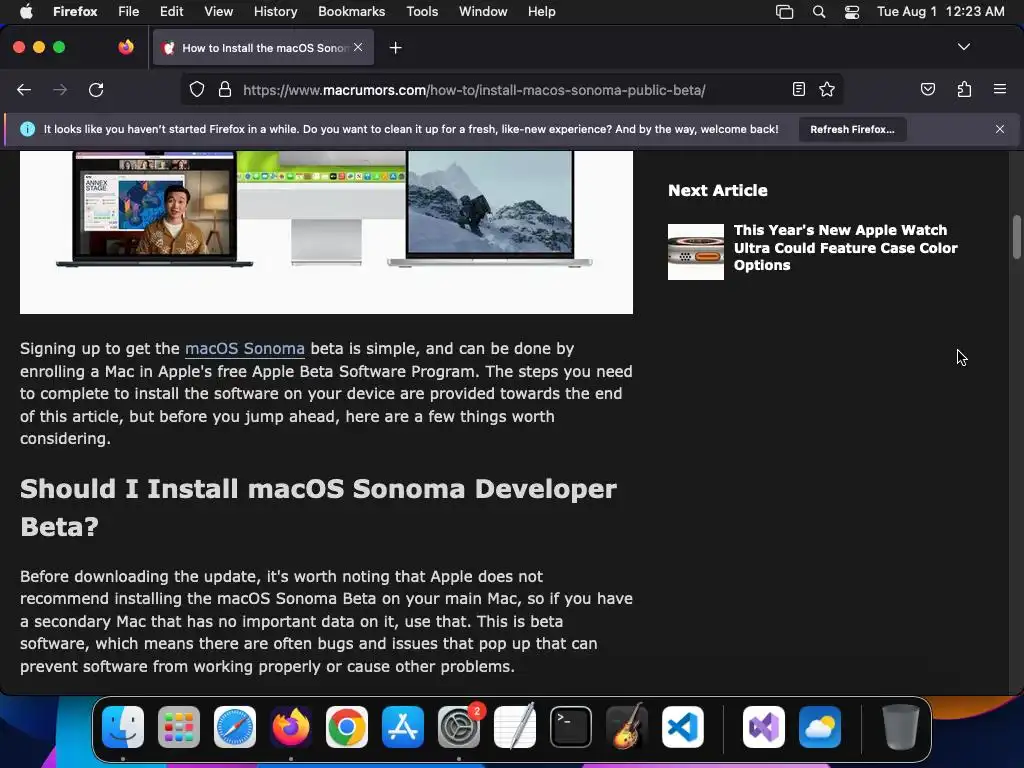Launch Terminal from the Dock
Screen dimensions: 1024x768
coord(571,727)
